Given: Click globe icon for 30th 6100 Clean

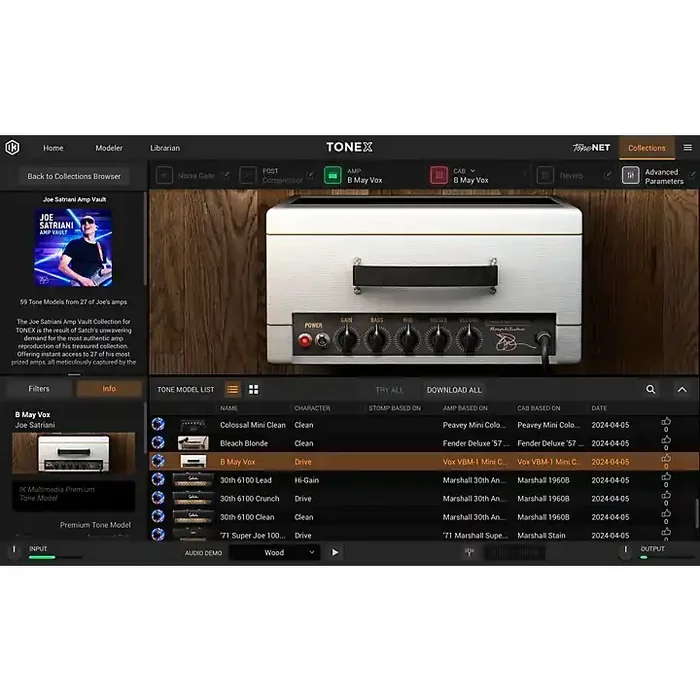Looking at the screenshot, I should (158, 516).
